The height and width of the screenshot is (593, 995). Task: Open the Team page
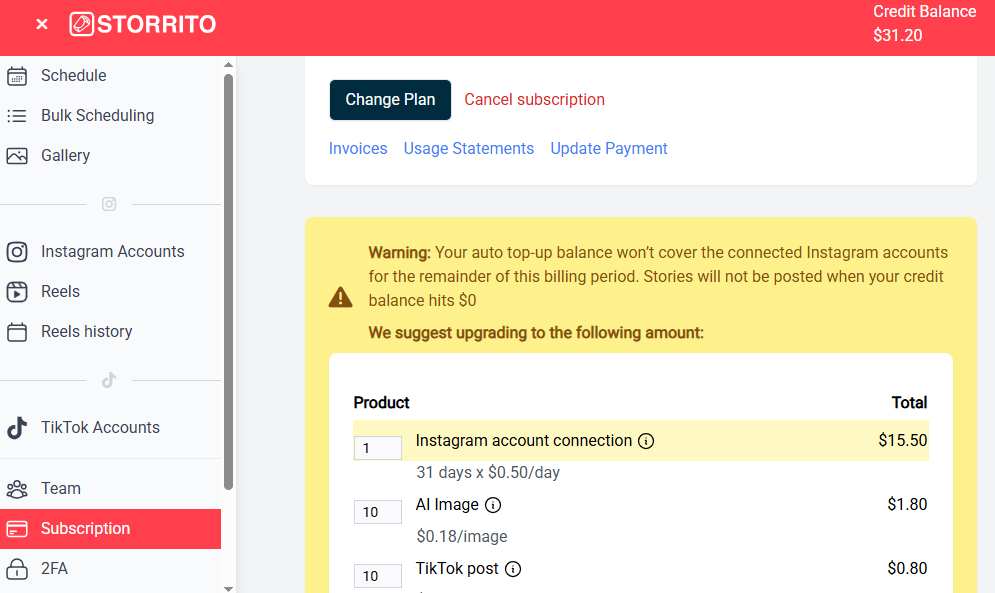tap(62, 488)
